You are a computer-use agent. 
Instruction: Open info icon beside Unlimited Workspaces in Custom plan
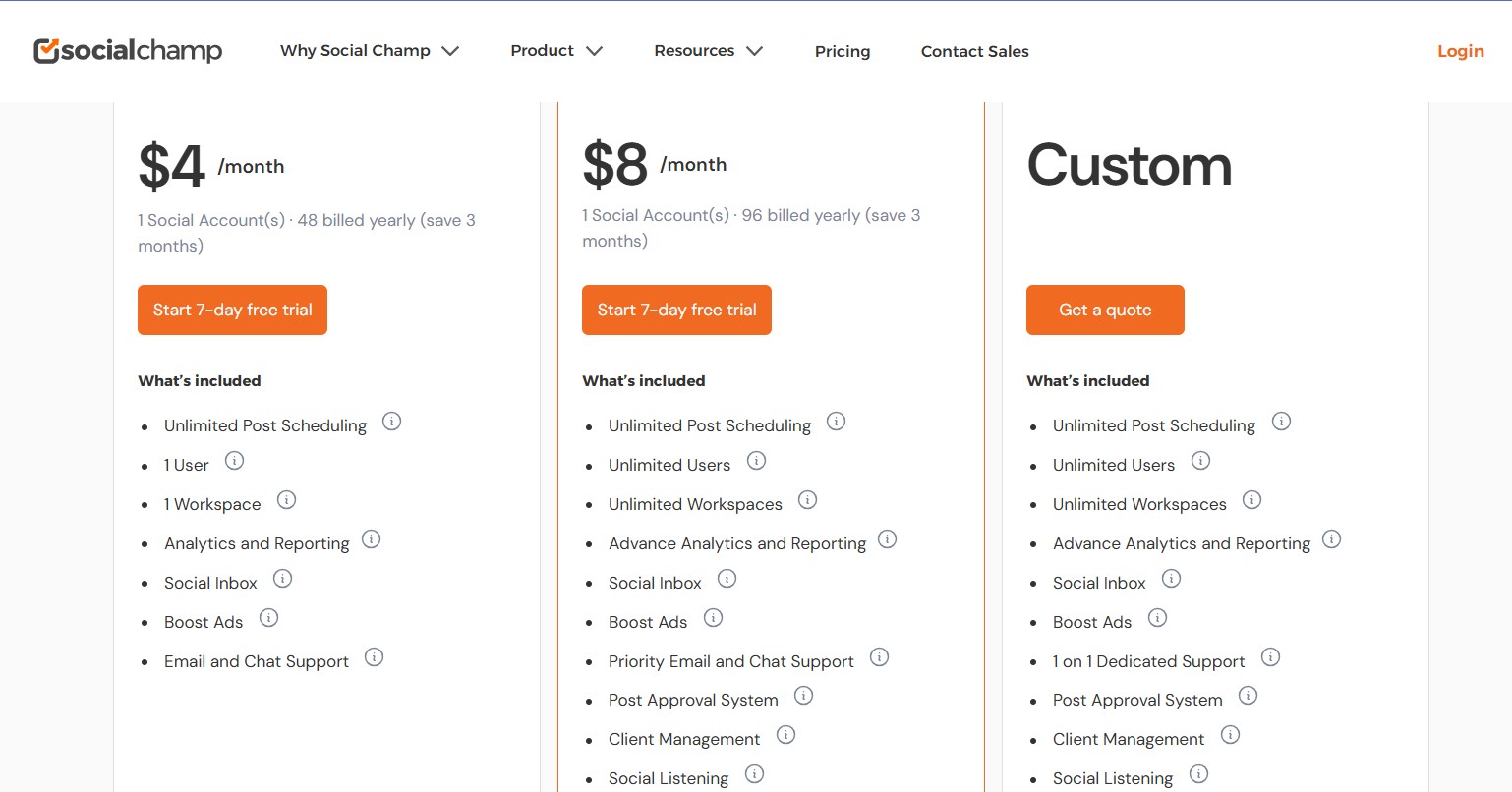pos(1251,500)
